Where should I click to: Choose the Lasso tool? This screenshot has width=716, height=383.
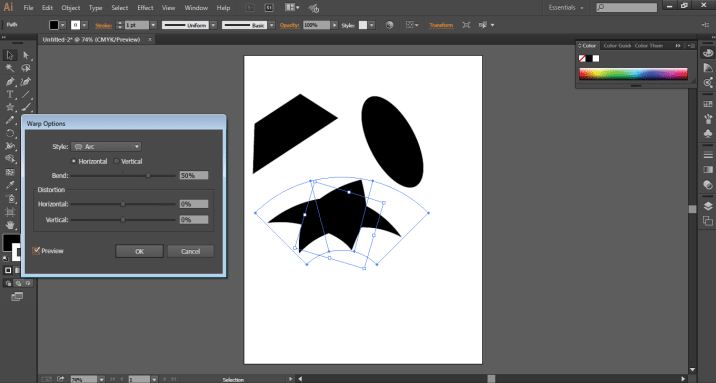pyautogui.click(x=26, y=68)
